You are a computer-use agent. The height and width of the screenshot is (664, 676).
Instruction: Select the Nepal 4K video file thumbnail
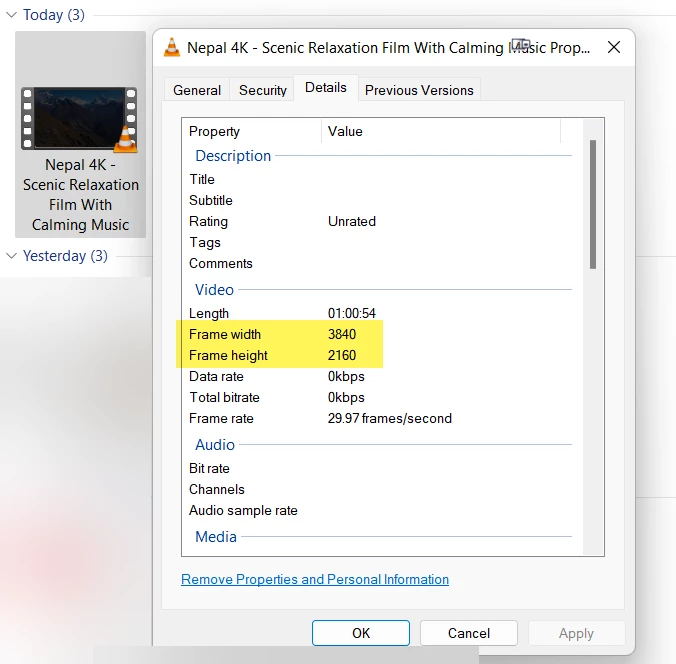pos(79,119)
